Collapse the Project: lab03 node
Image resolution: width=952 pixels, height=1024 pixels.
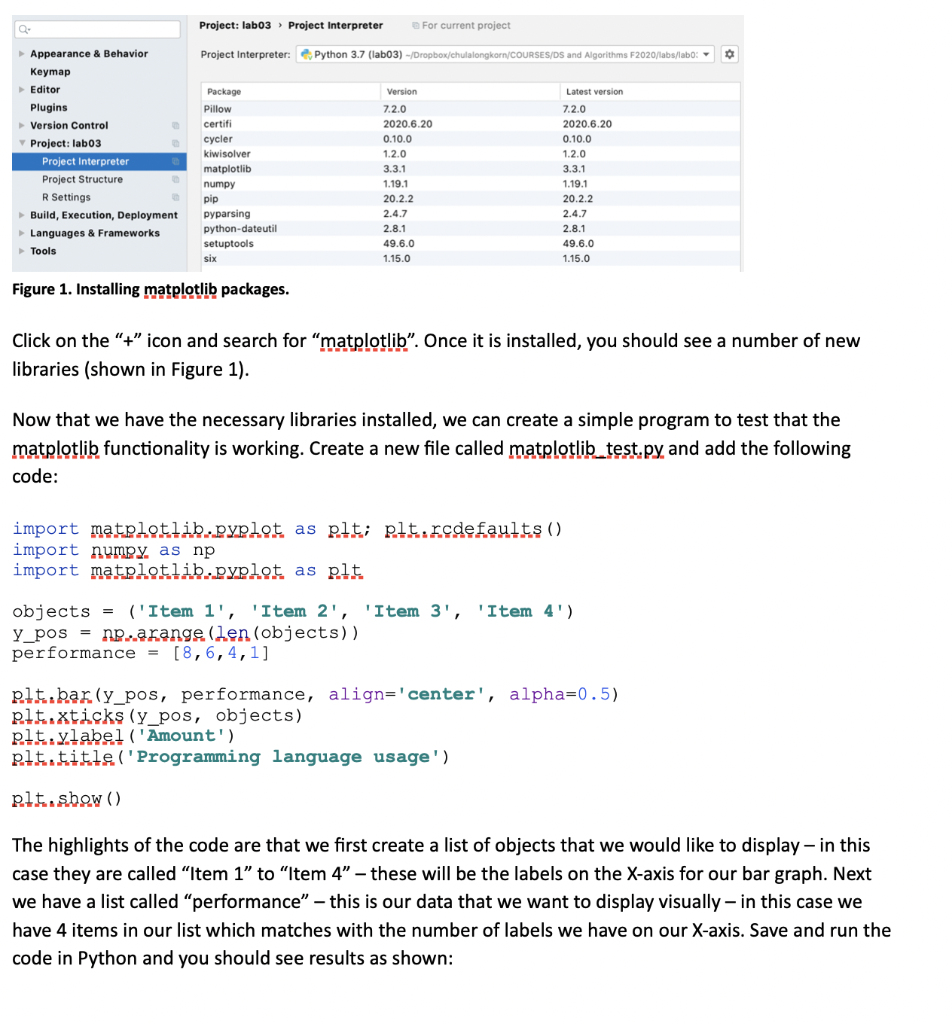point(22,143)
